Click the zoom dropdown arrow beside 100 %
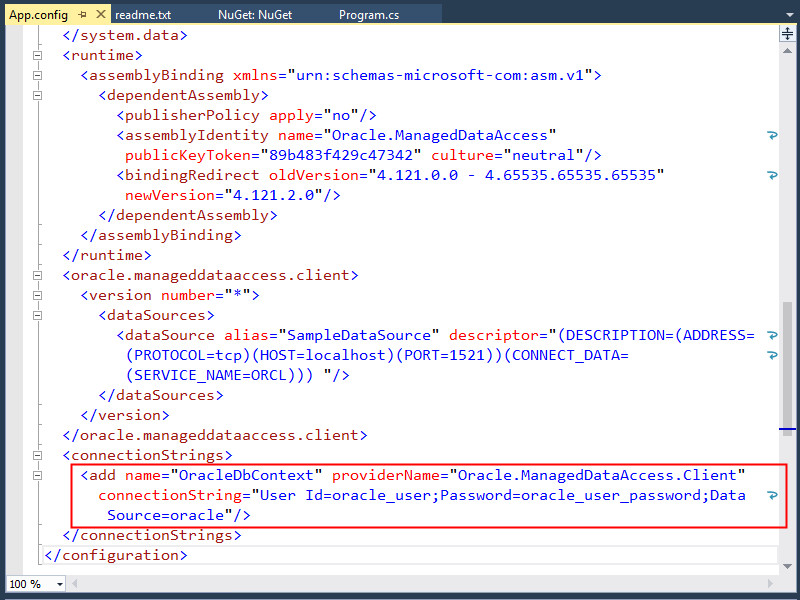This screenshot has width=800, height=600. point(58,584)
